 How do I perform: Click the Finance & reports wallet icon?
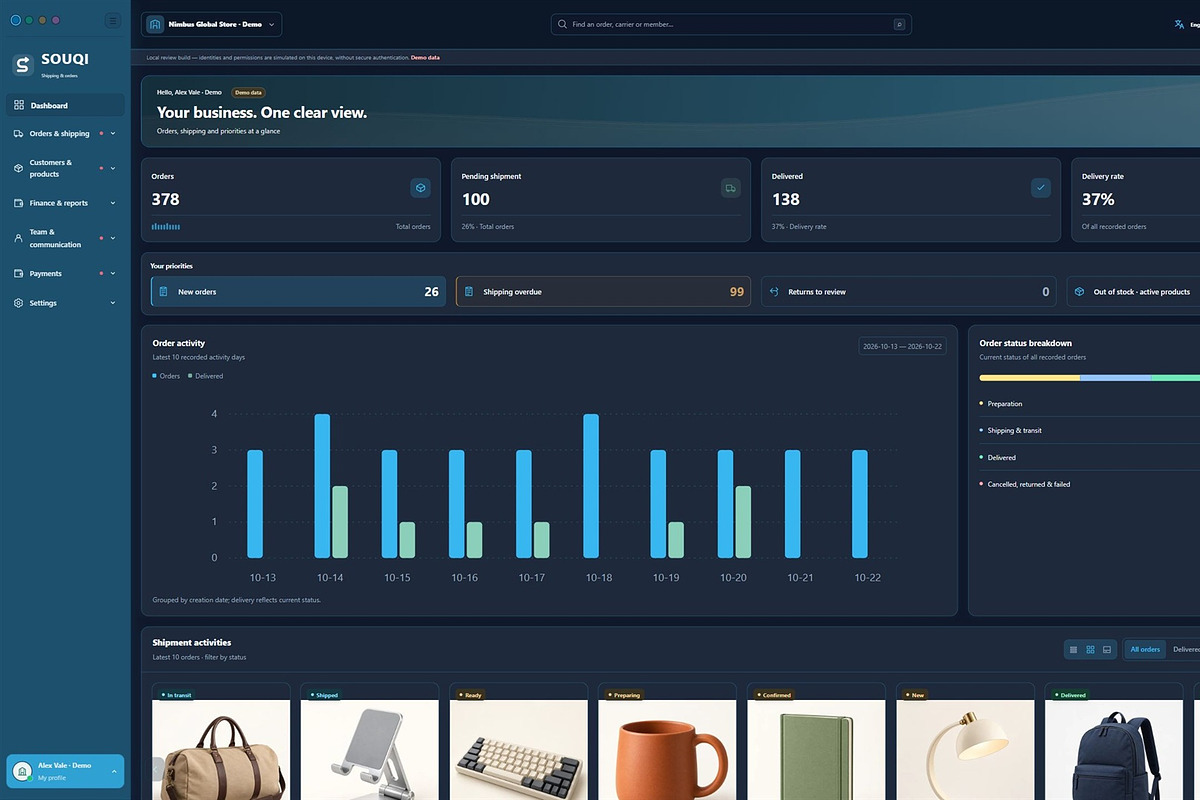[x=19, y=203]
